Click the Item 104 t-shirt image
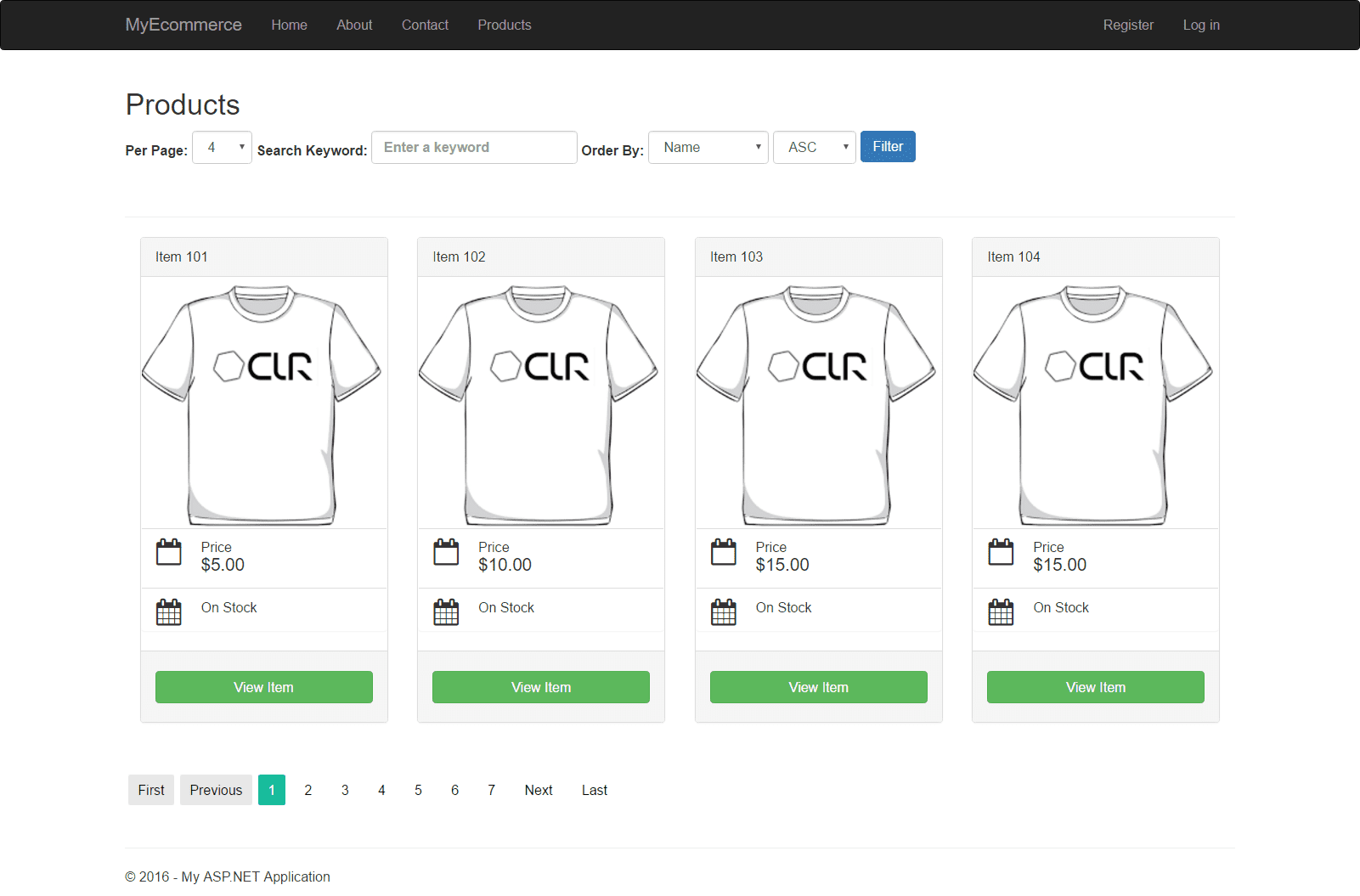This screenshot has width=1360, height=896. click(1093, 405)
